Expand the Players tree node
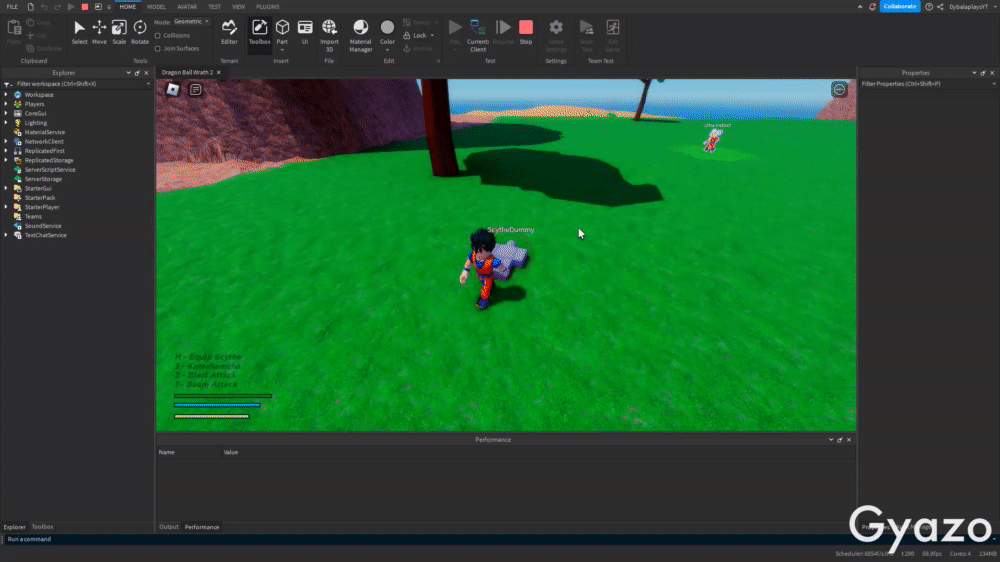Viewport: 1000px width, 562px height. click(x=6, y=104)
